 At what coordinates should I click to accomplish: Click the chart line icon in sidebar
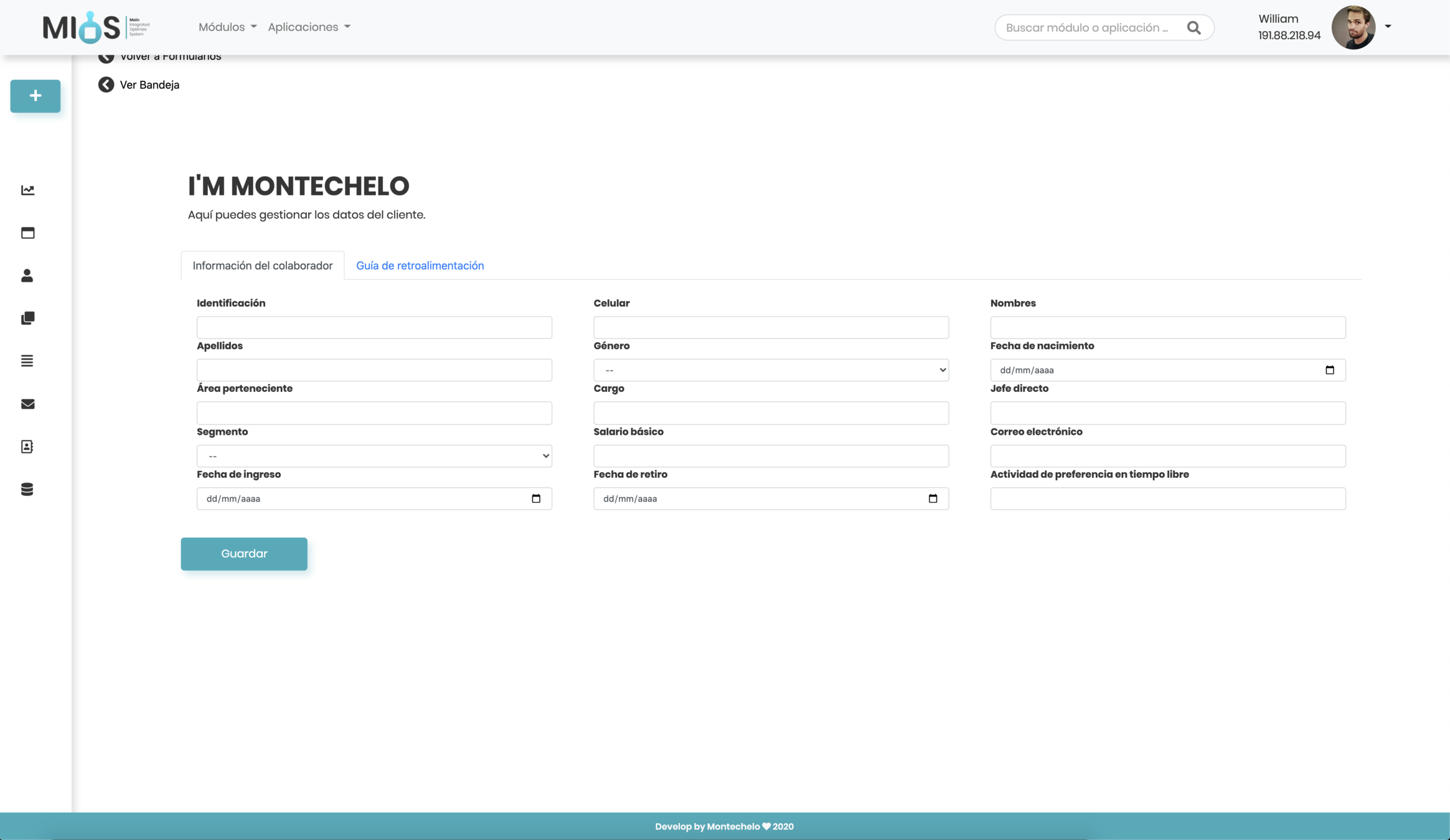pos(27,190)
